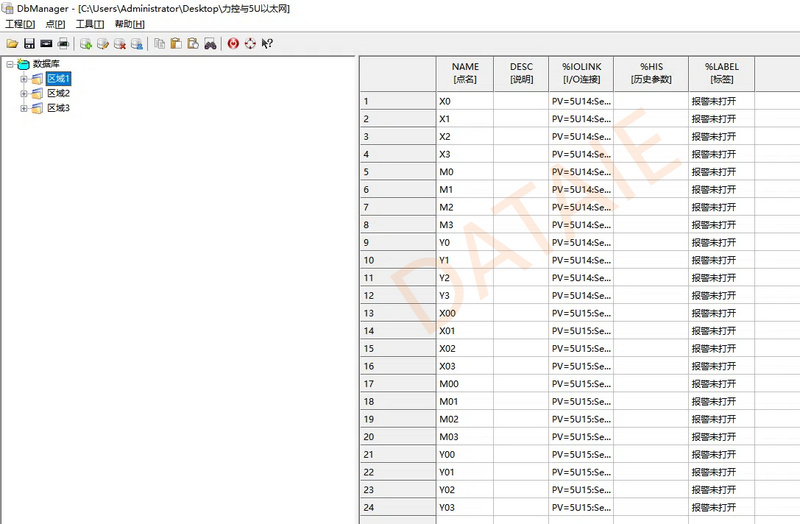Click the point name cell M2

pos(465,207)
